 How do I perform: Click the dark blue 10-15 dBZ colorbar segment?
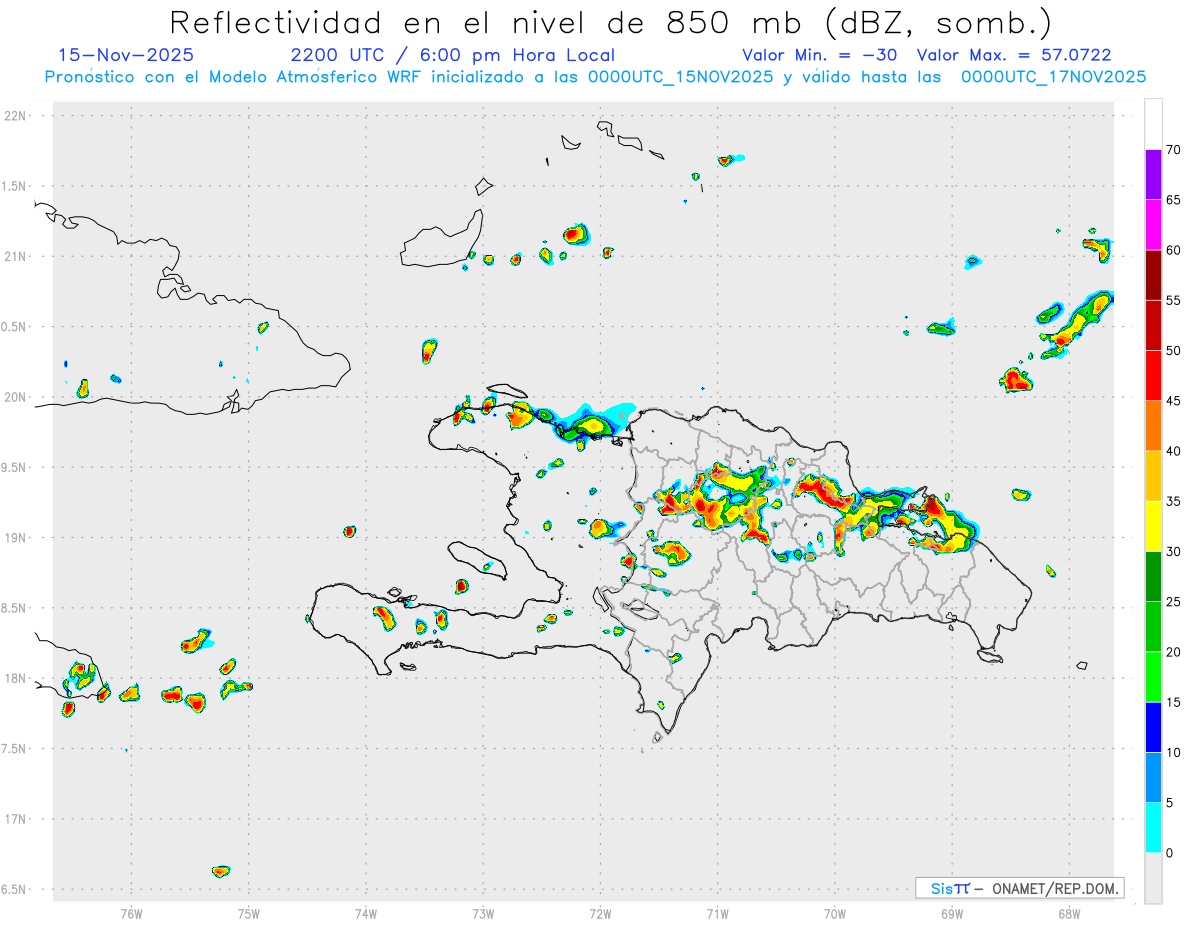pyautogui.click(x=1153, y=727)
